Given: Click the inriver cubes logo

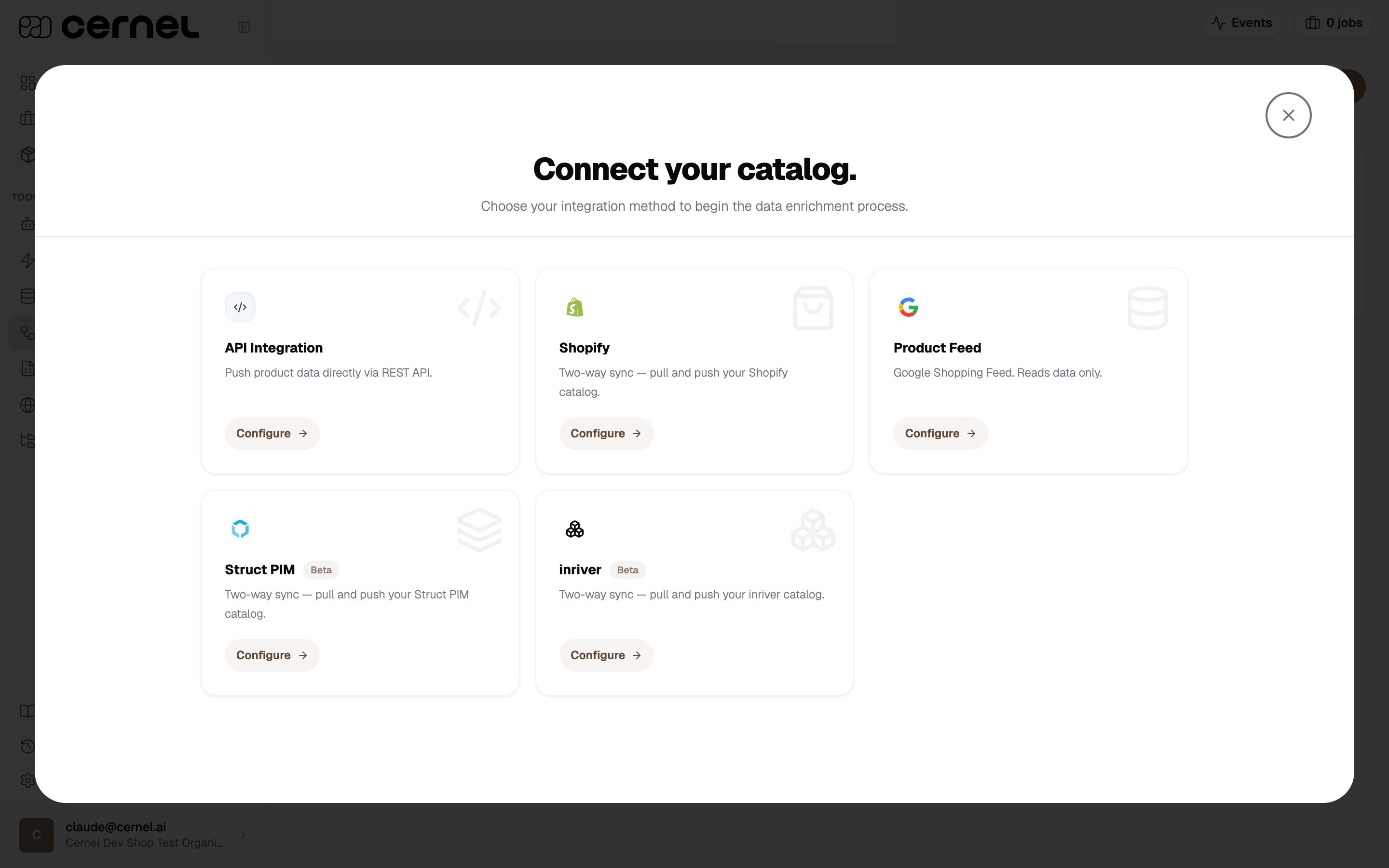Looking at the screenshot, I should pyautogui.click(x=574, y=529).
